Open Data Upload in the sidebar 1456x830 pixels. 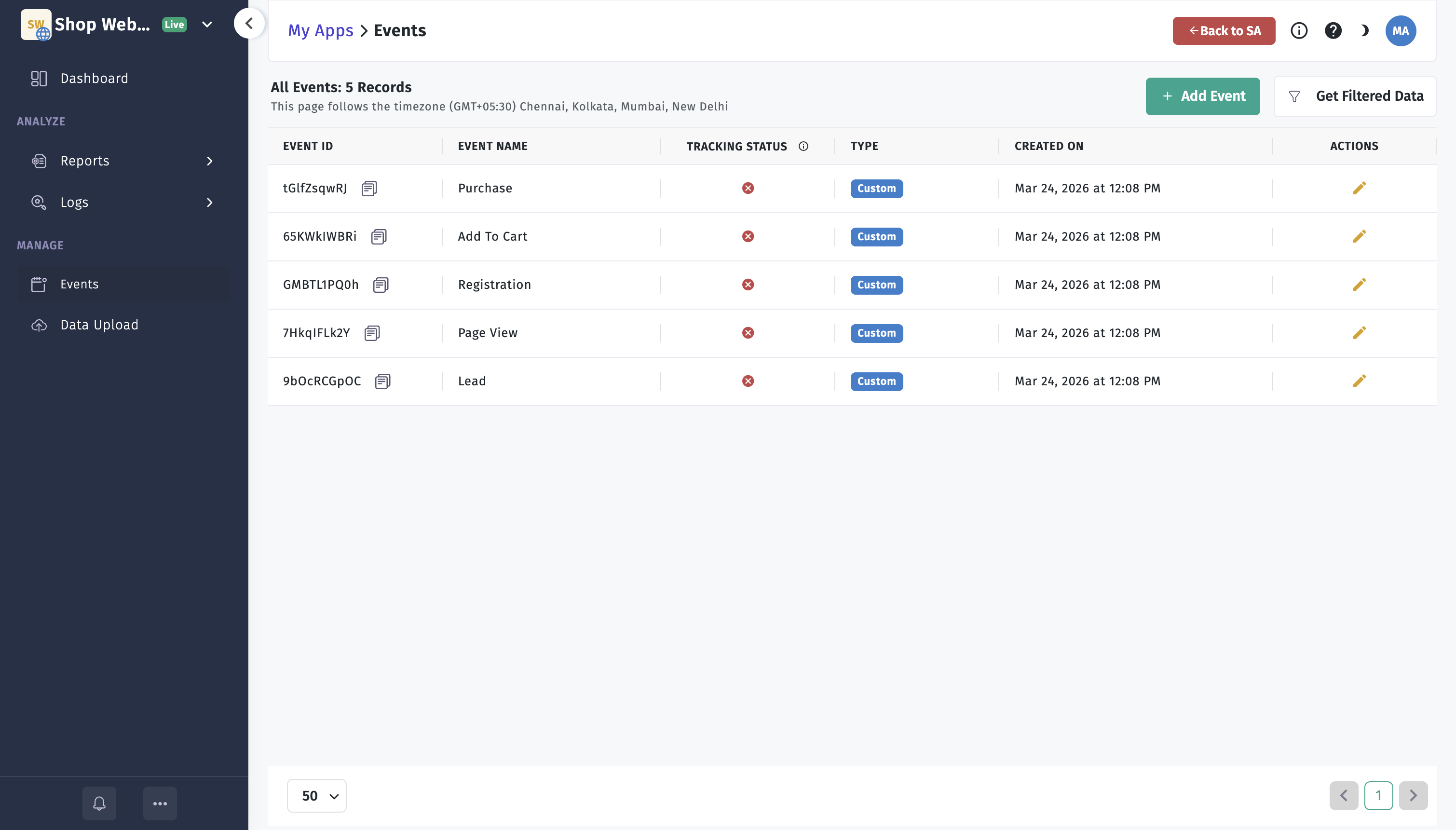[x=99, y=325]
